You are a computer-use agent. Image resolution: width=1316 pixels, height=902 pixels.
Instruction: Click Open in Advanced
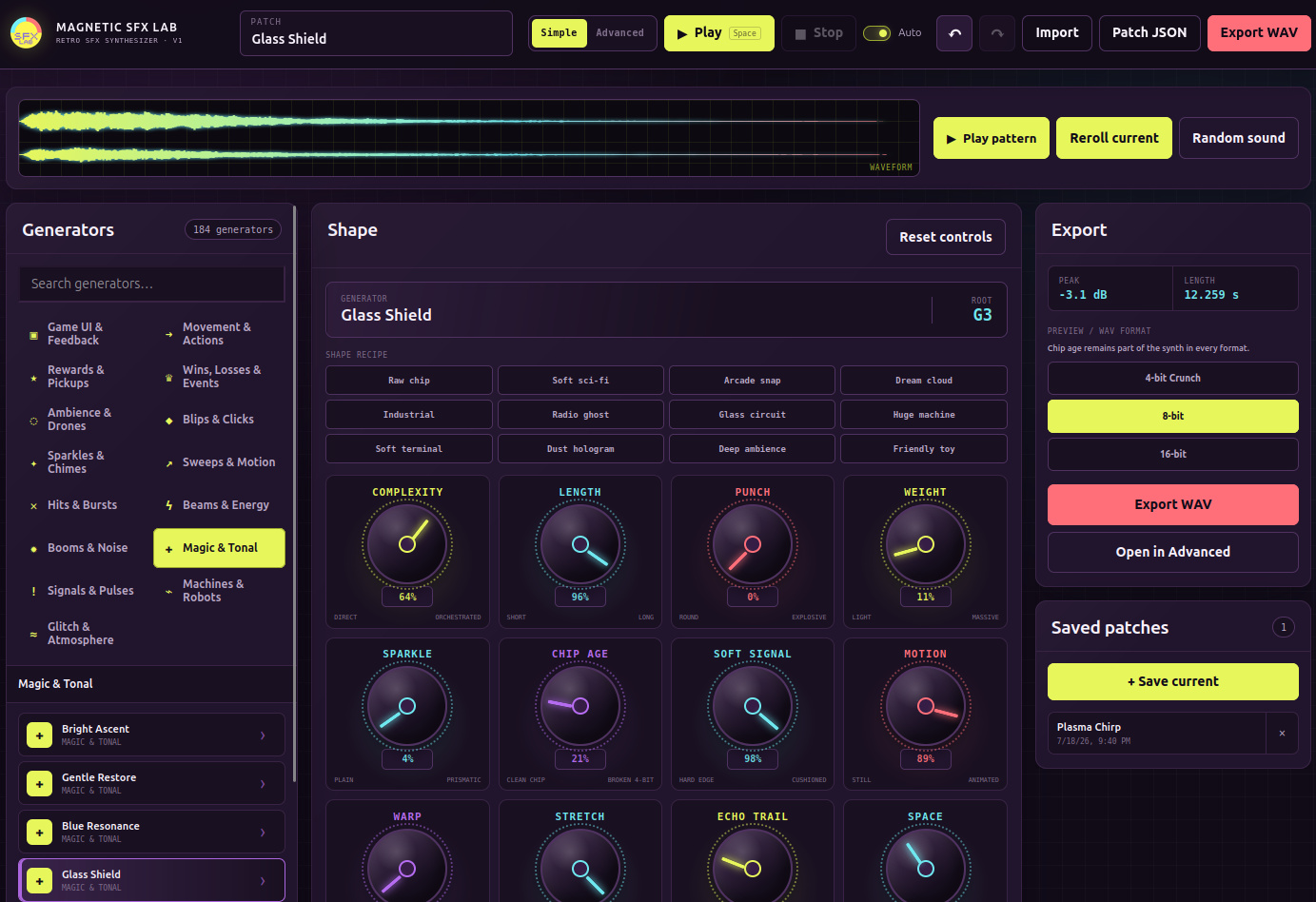pyautogui.click(x=1172, y=552)
